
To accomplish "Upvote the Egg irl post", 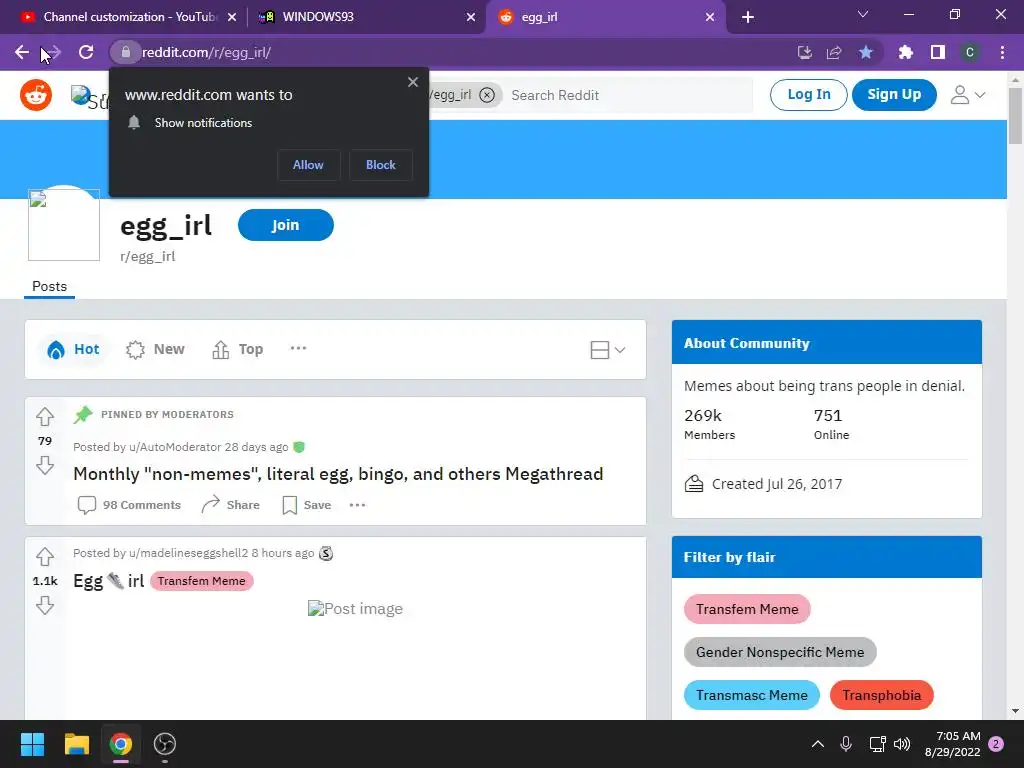I will 45,556.
